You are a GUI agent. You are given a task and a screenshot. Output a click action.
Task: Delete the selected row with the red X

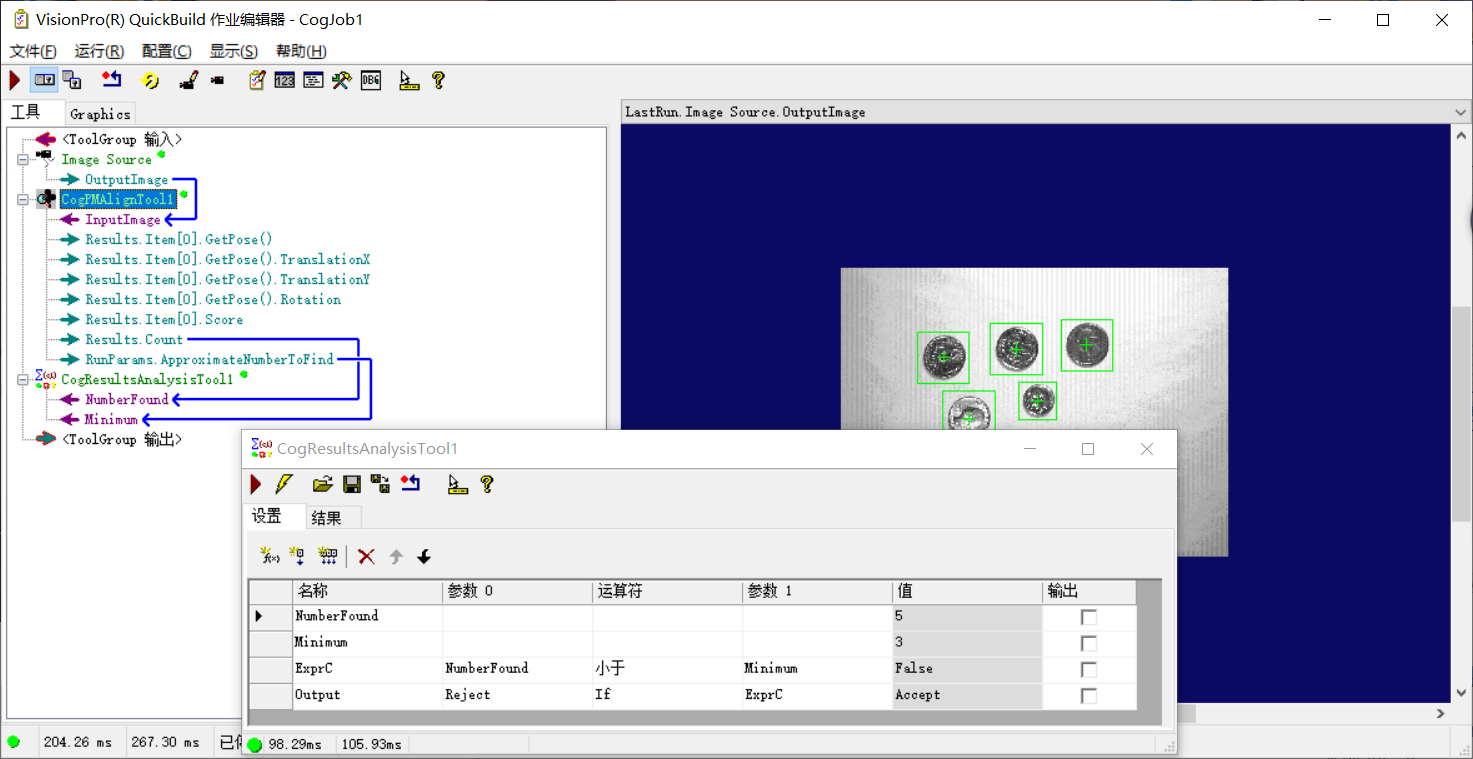367,556
